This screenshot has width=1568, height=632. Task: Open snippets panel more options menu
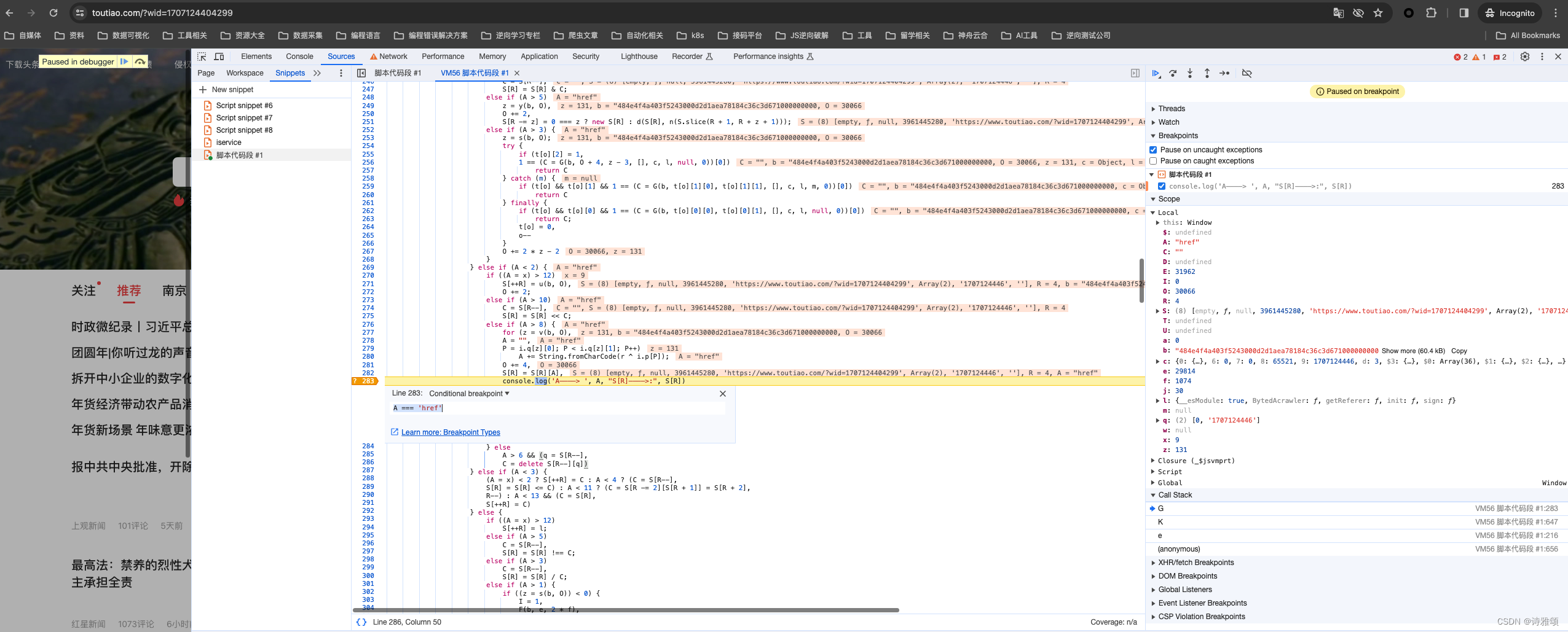click(341, 73)
